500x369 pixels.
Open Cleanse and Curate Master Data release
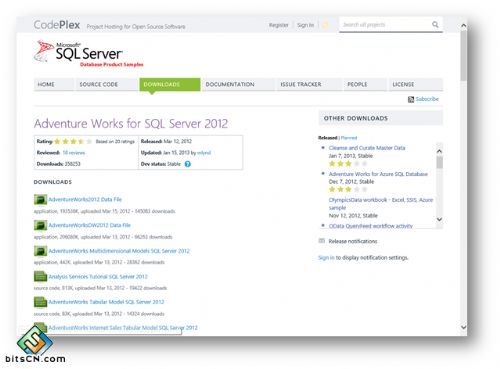point(367,148)
